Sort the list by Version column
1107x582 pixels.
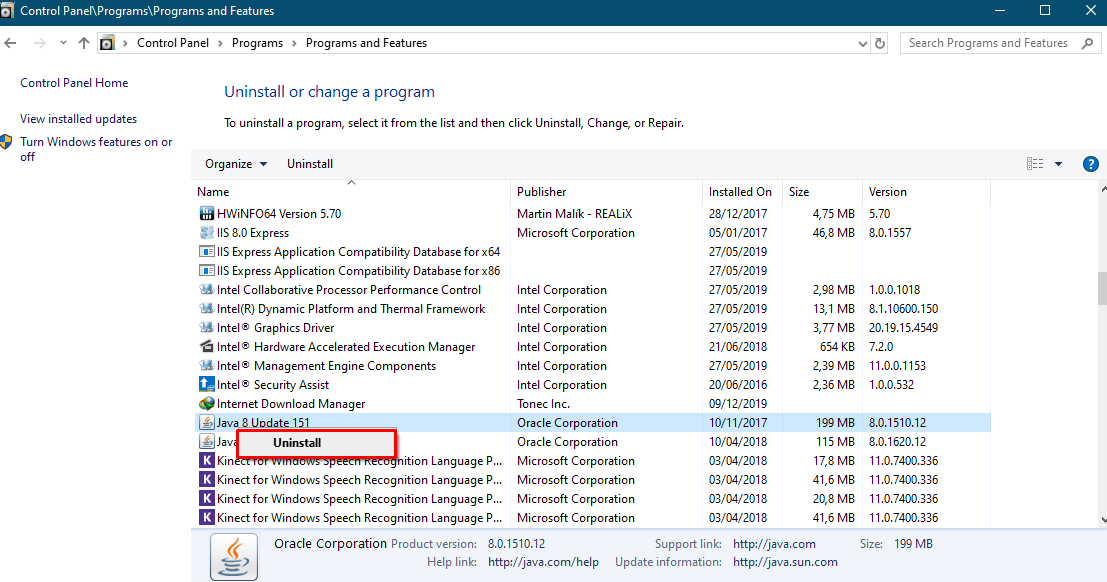tap(926, 191)
